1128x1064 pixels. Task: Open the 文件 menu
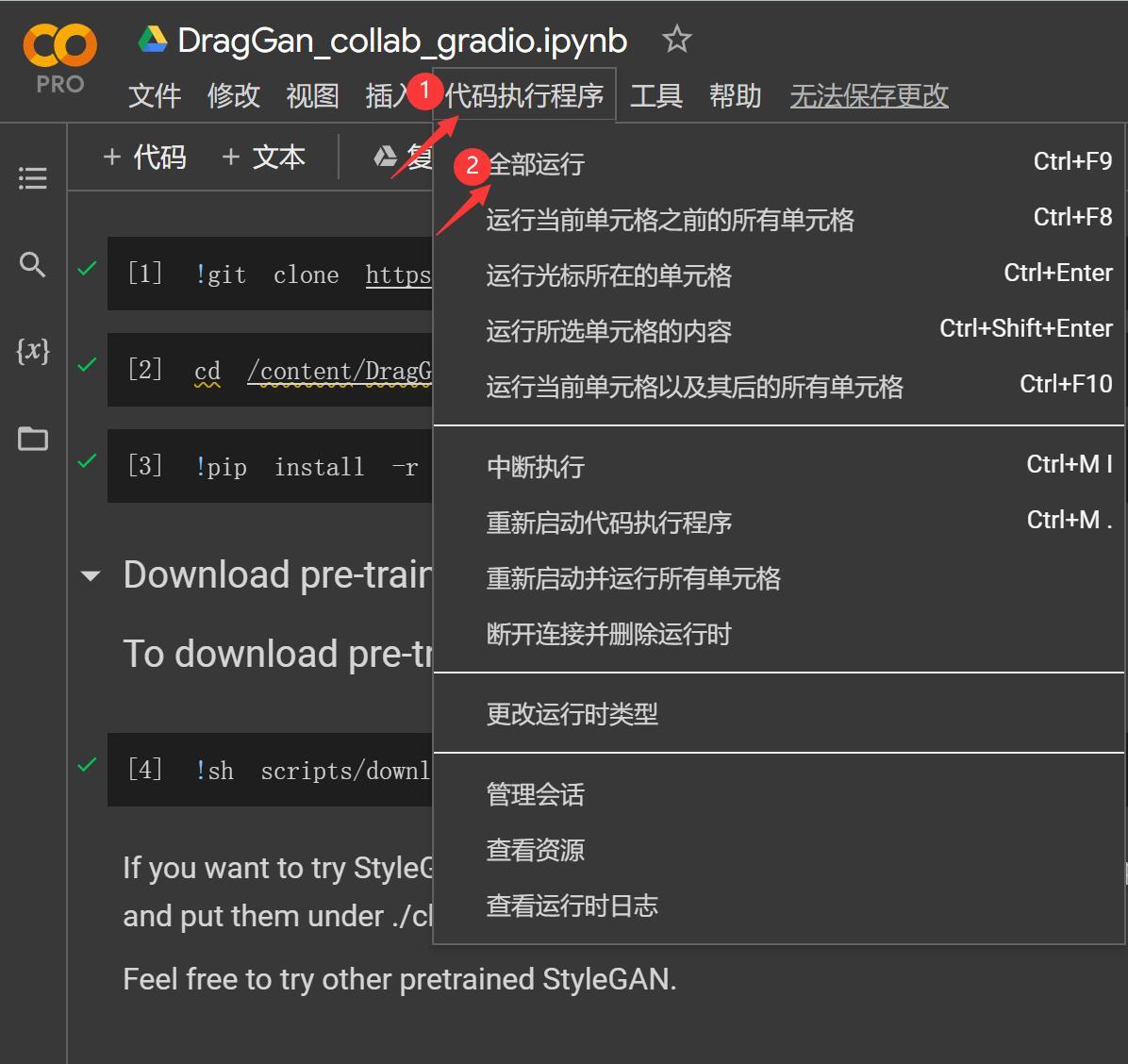coord(155,95)
